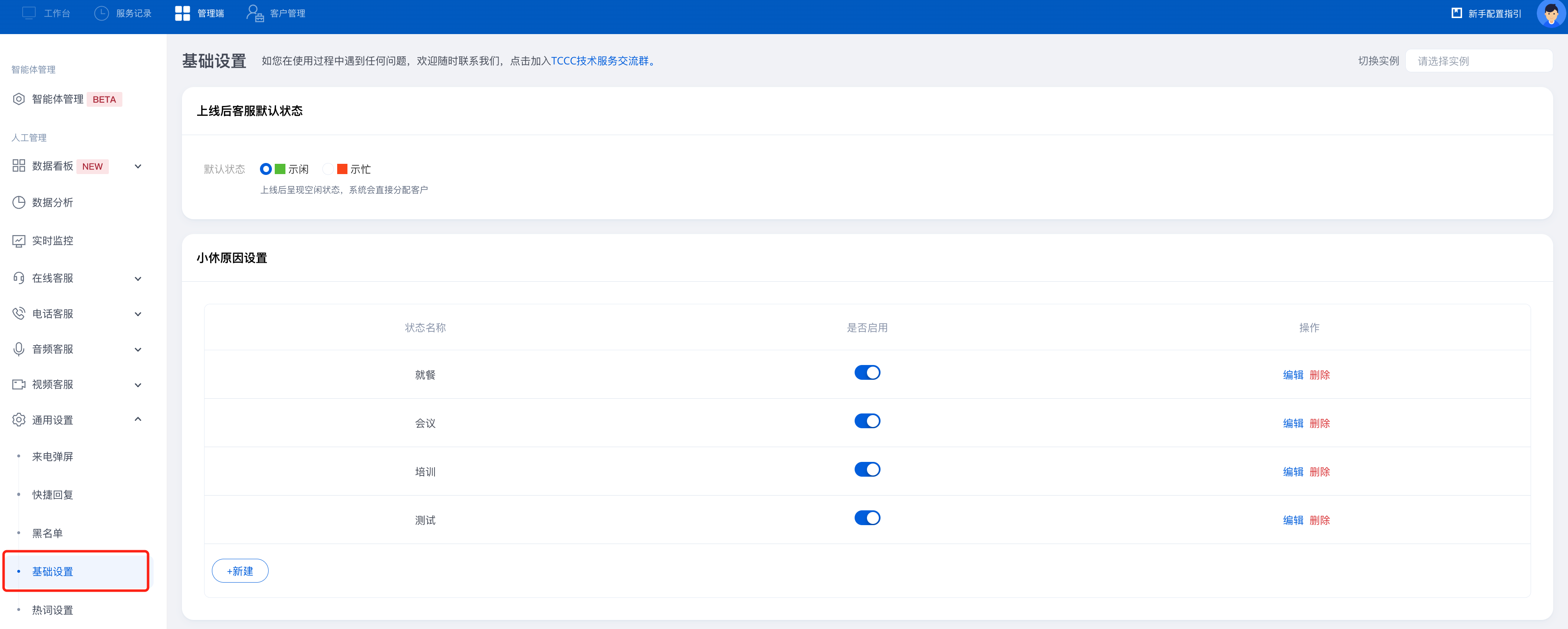Click the 电话客服 phone icon

(x=19, y=313)
